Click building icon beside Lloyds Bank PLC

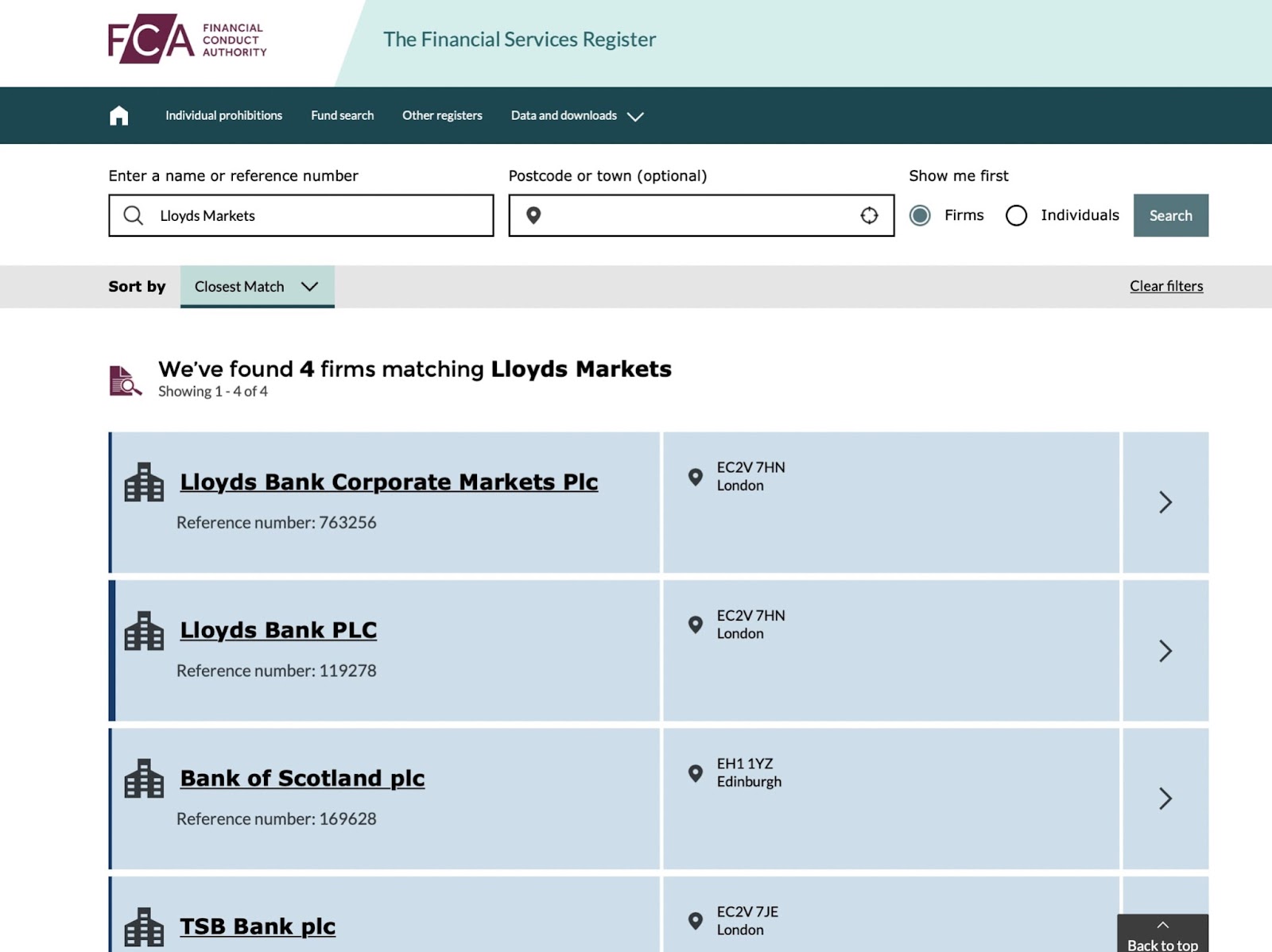(x=144, y=631)
